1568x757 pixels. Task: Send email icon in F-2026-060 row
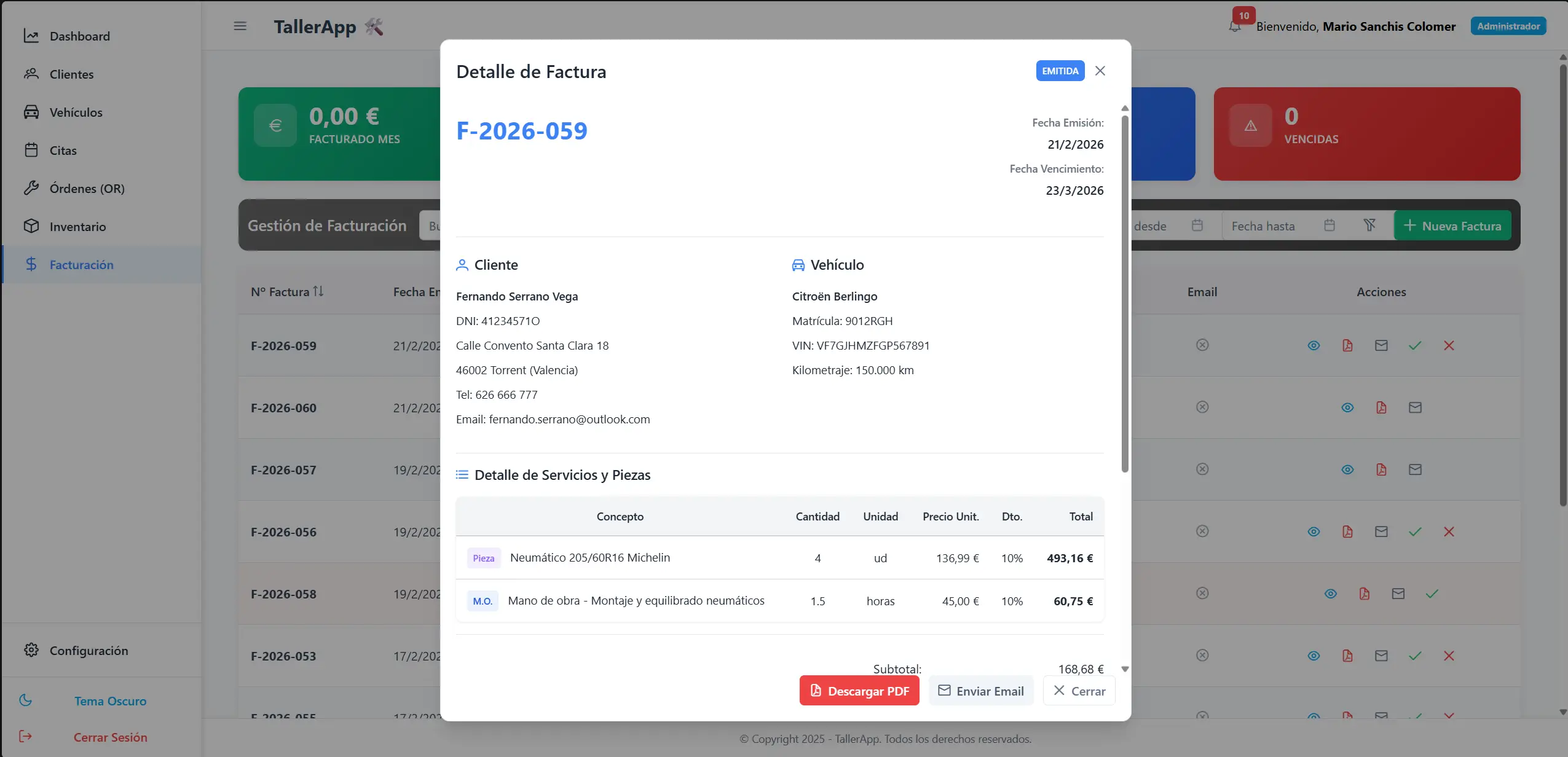point(1415,407)
